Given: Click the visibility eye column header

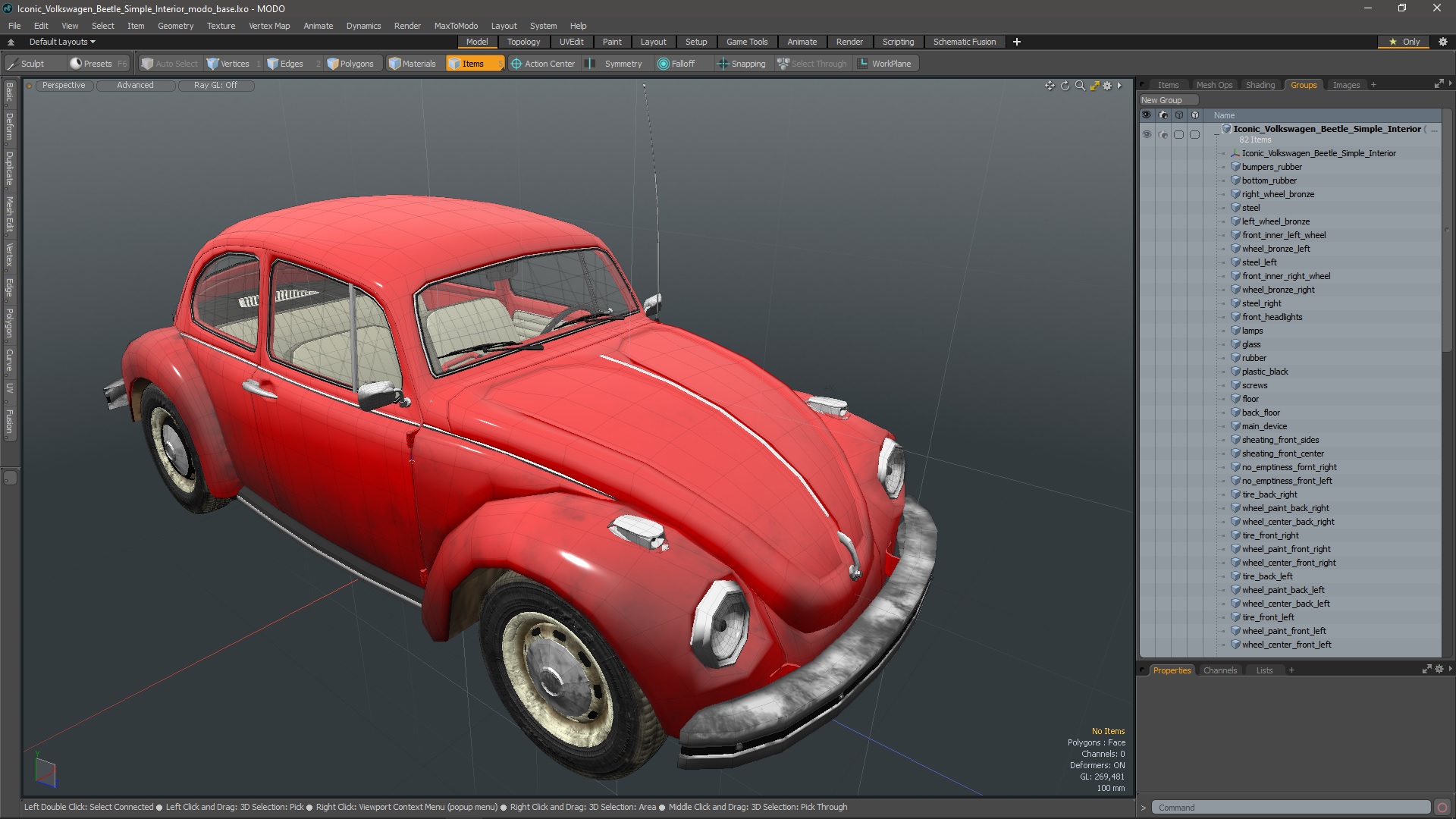Looking at the screenshot, I should tap(1147, 115).
